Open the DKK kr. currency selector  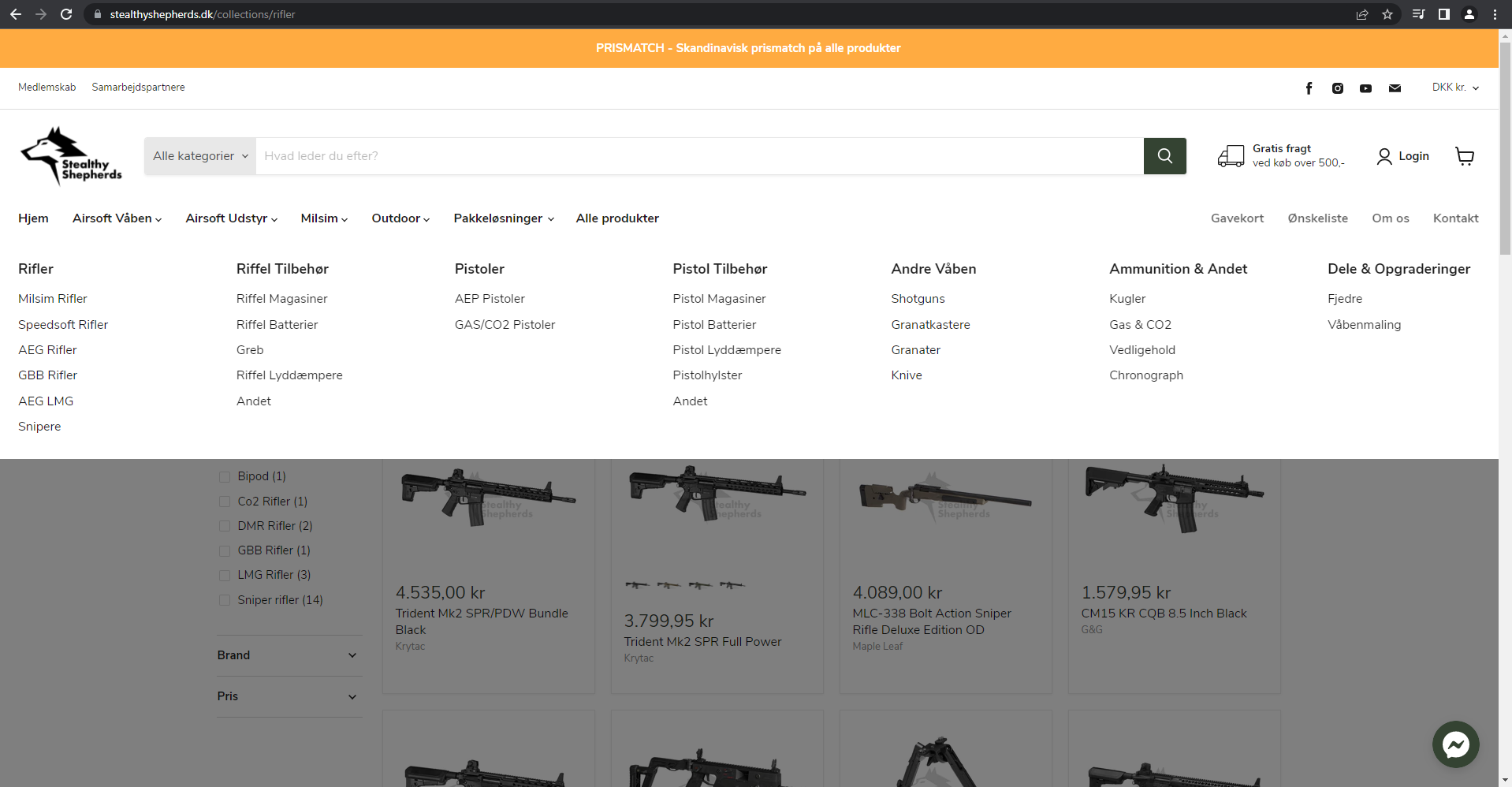click(x=1455, y=88)
